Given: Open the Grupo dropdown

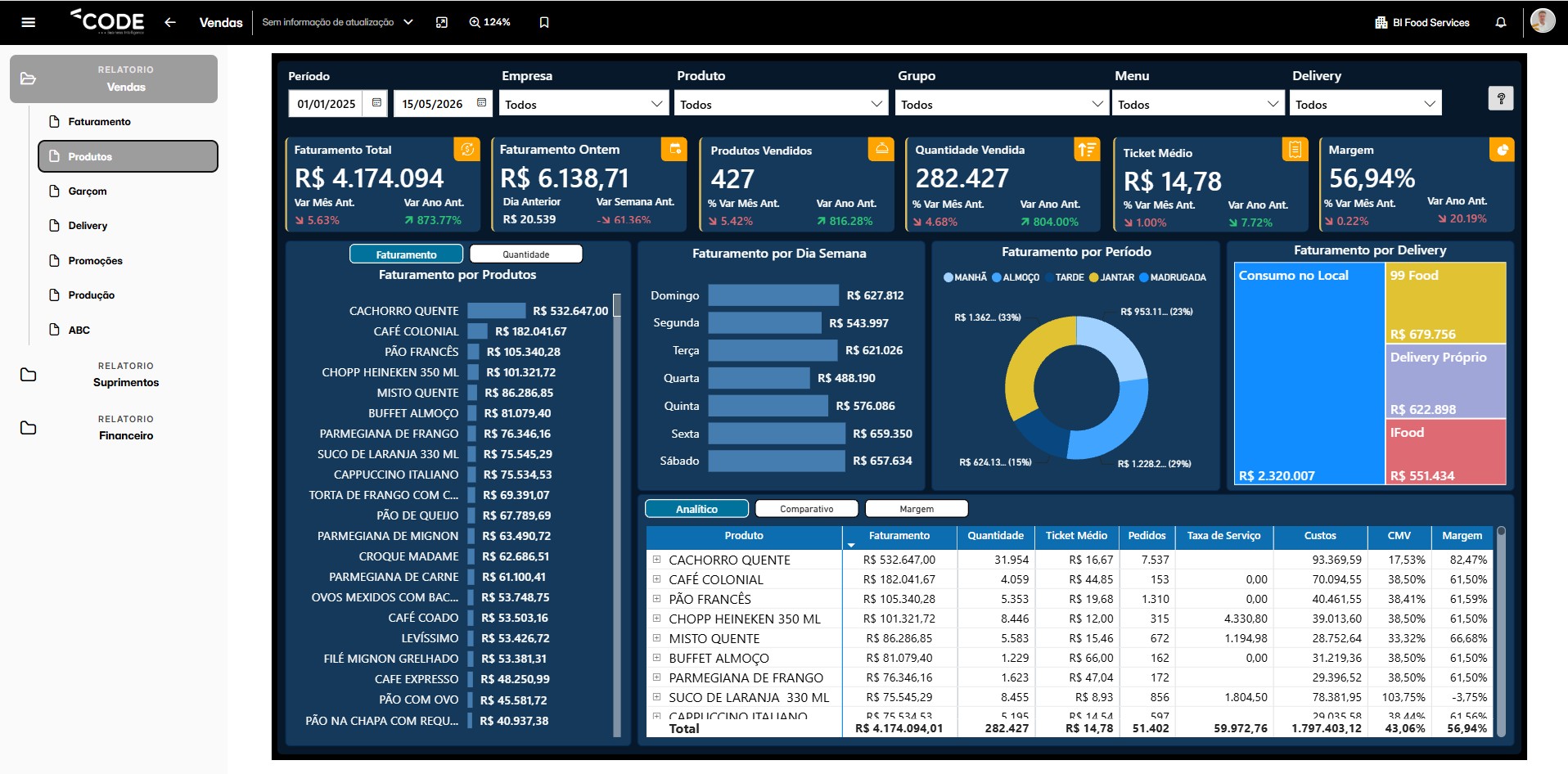Looking at the screenshot, I should (1002, 104).
